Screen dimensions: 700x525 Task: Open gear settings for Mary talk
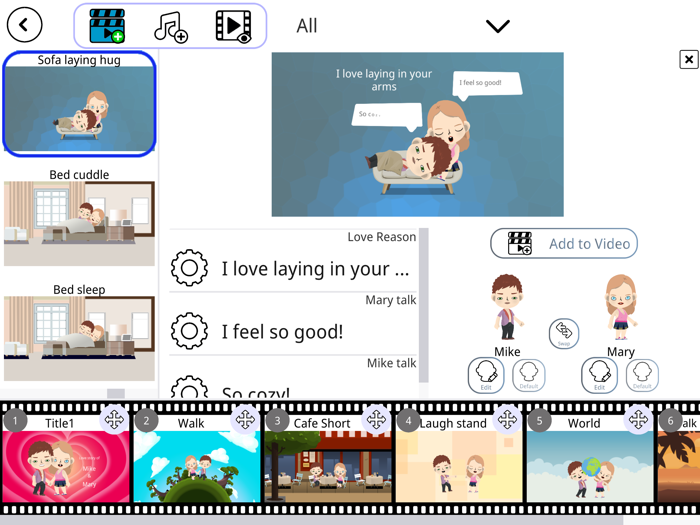189,331
